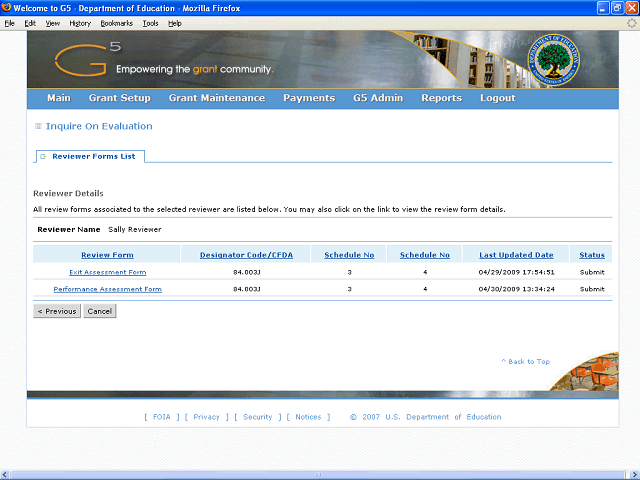
Task: Open Exit Assessment Form link
Action: pos(107,272)
